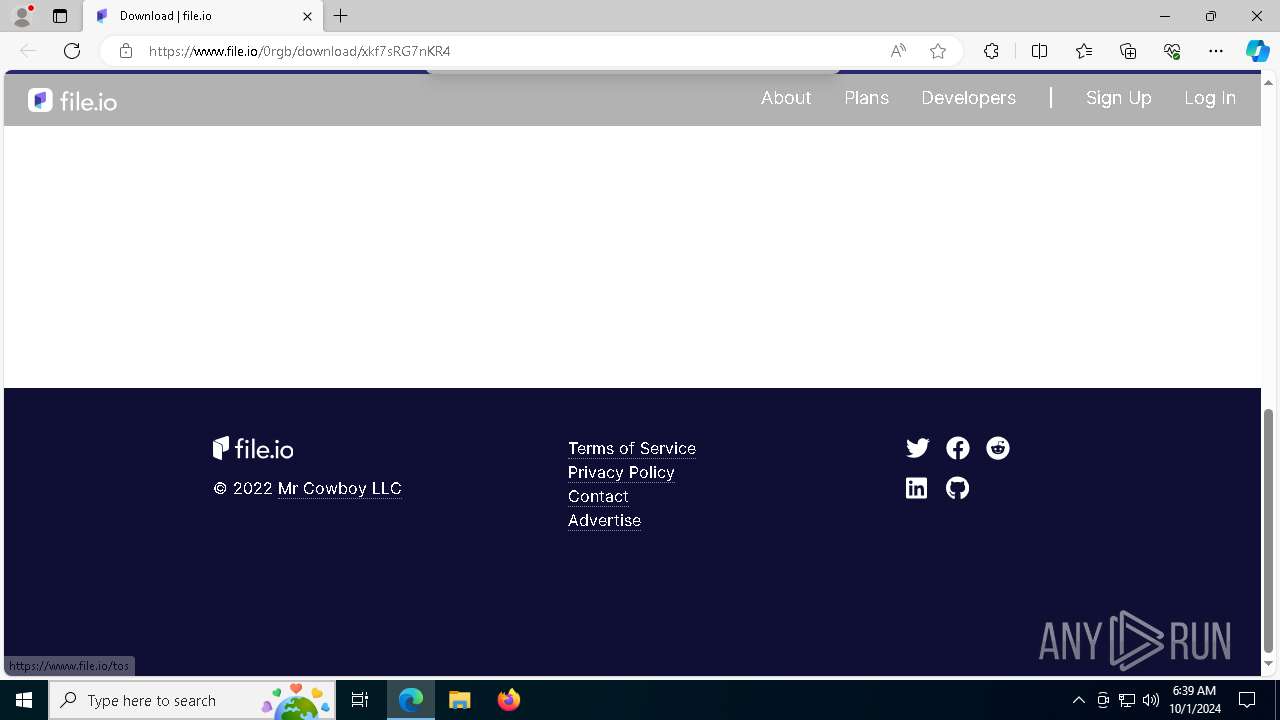Screen dimensions: 1280x720
Task: Click the scrollbar up arrow
Action: (x=1269, y=82)
